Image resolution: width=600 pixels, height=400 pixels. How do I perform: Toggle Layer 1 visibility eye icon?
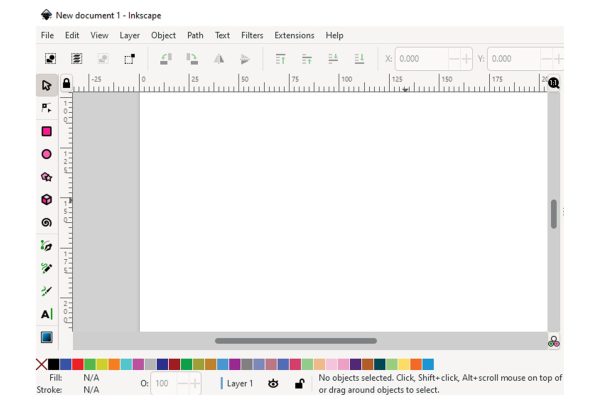[x=273, y=383]
